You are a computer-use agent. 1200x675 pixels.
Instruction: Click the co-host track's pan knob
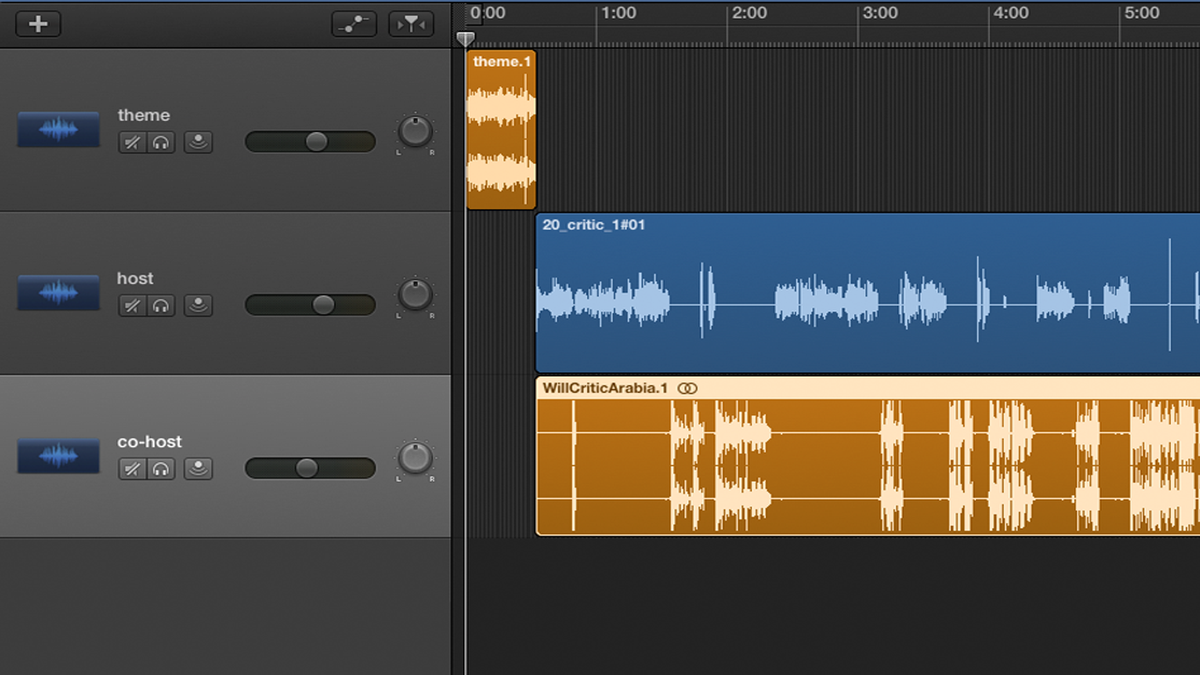(x=414, y=460)
